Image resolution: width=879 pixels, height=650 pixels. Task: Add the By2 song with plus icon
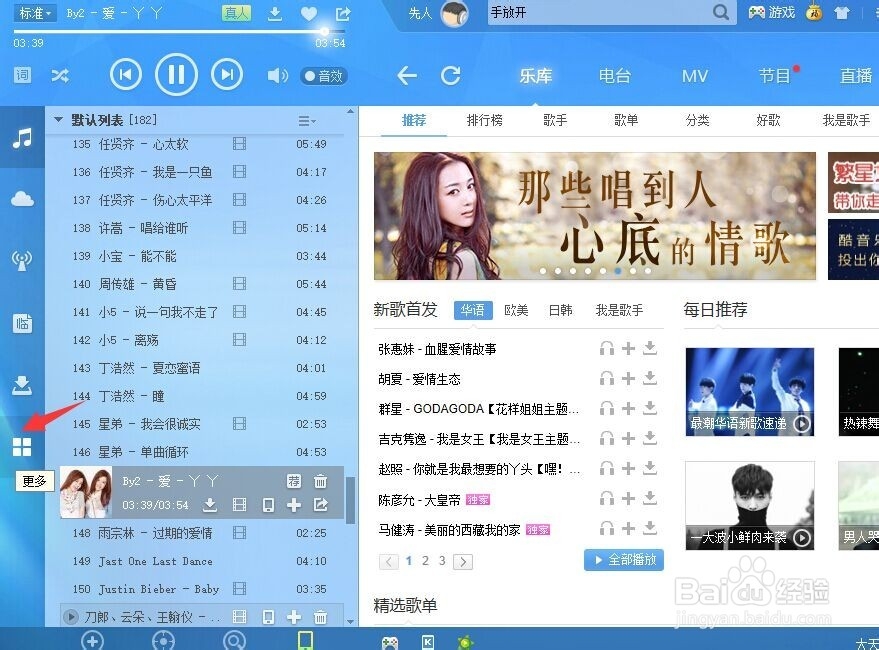click(294, 505)
